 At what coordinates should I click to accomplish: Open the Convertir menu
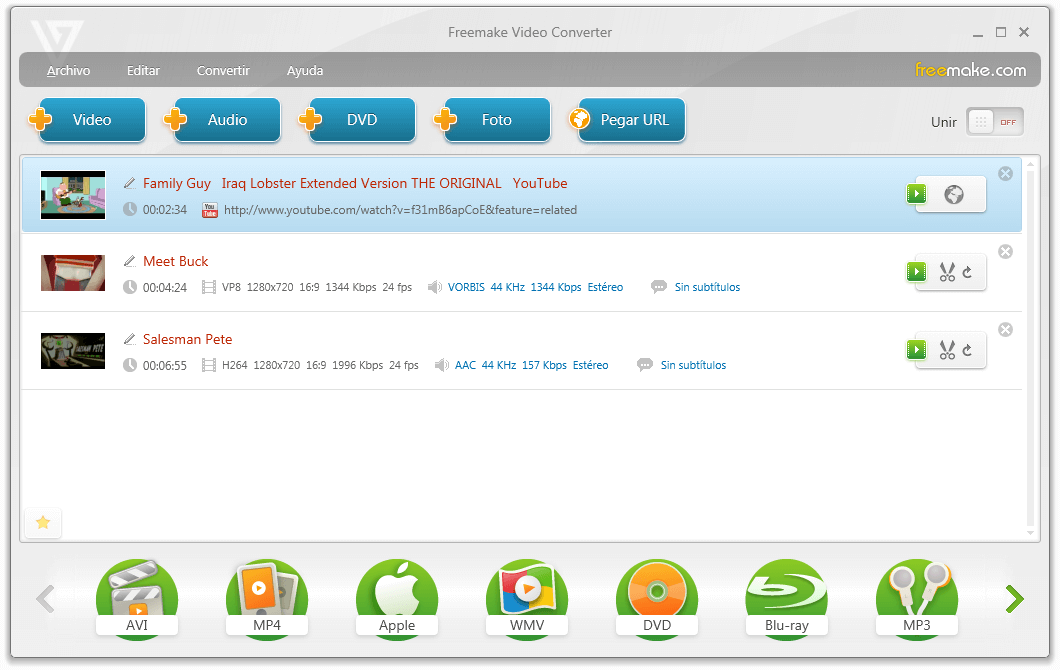click(x=223, y=70)
